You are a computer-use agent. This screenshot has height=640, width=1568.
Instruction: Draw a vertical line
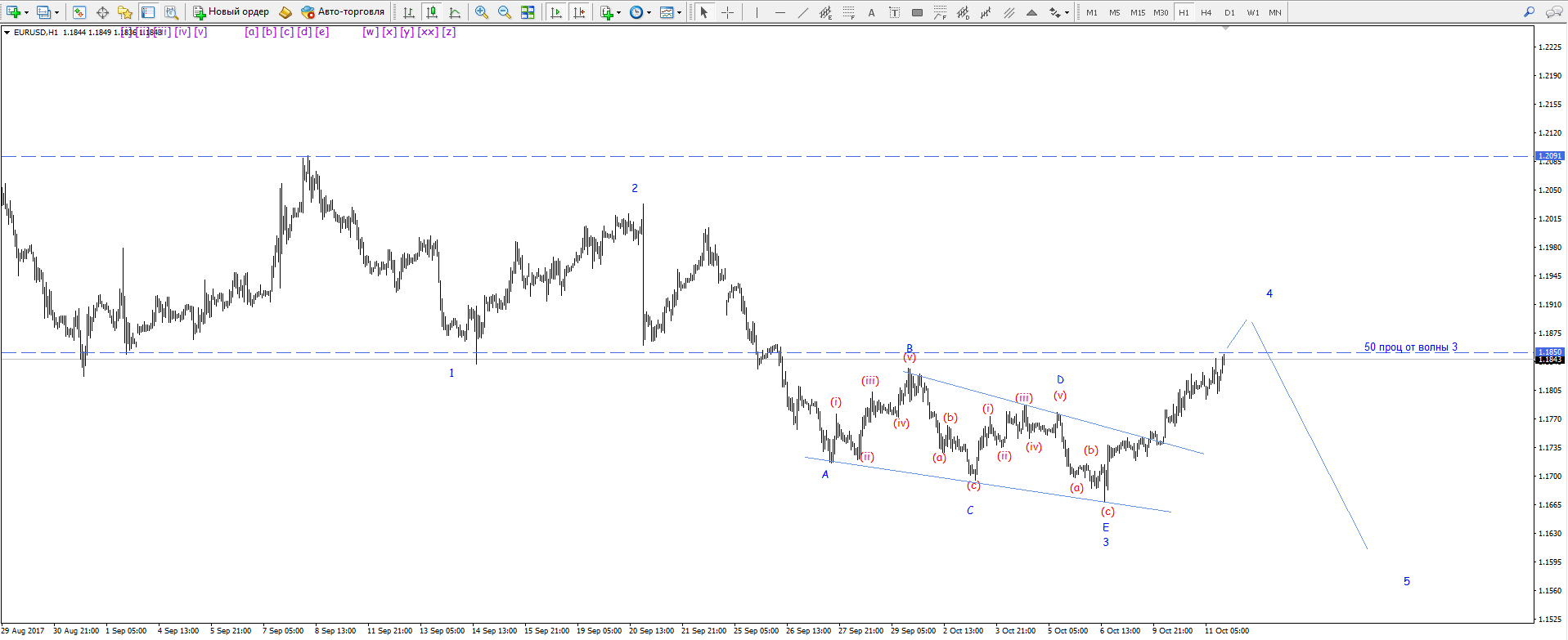(757, 12)
